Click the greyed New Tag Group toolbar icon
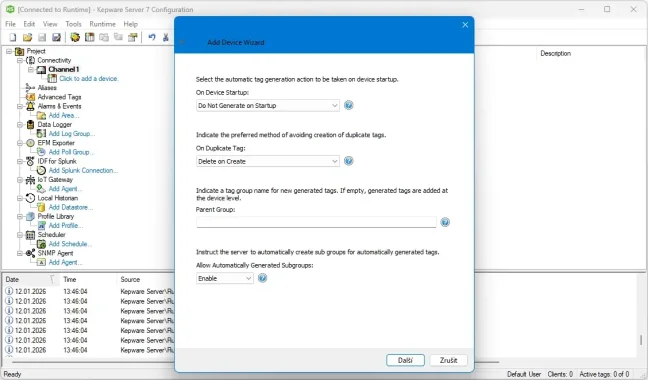 tap(104, 38)
